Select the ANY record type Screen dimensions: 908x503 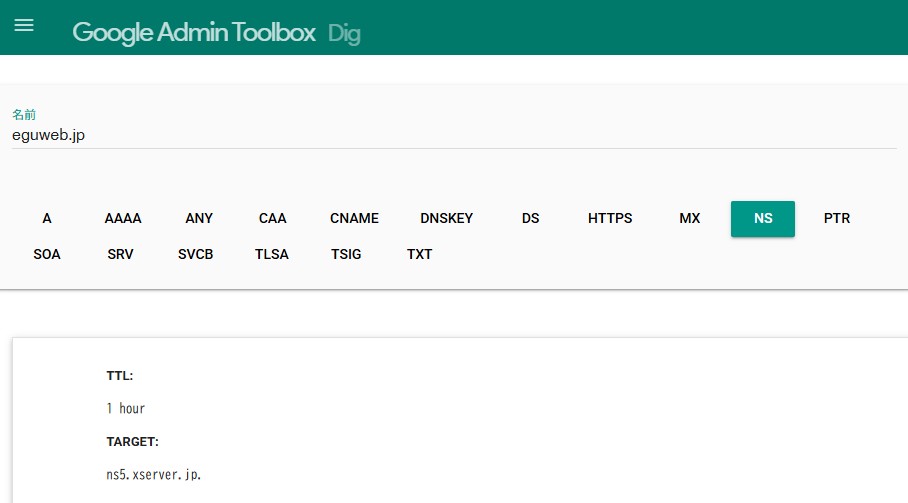click(x=199, y=218)
